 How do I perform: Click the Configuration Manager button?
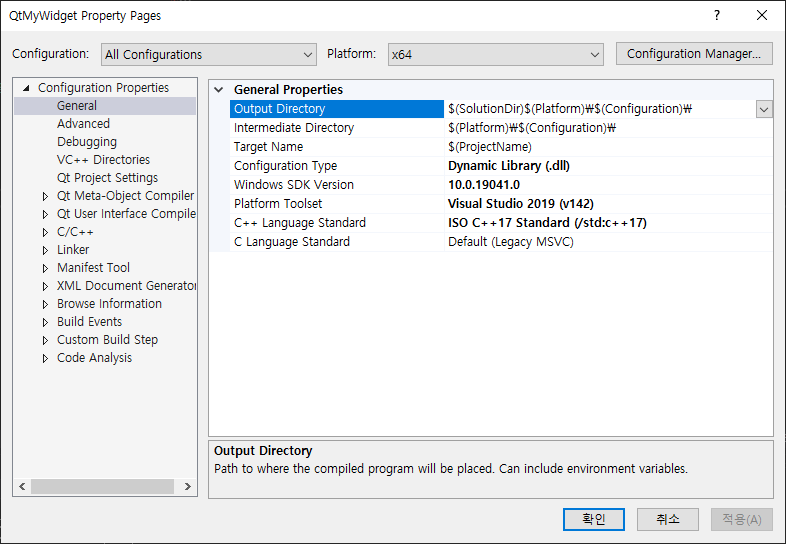click(694, 54)
